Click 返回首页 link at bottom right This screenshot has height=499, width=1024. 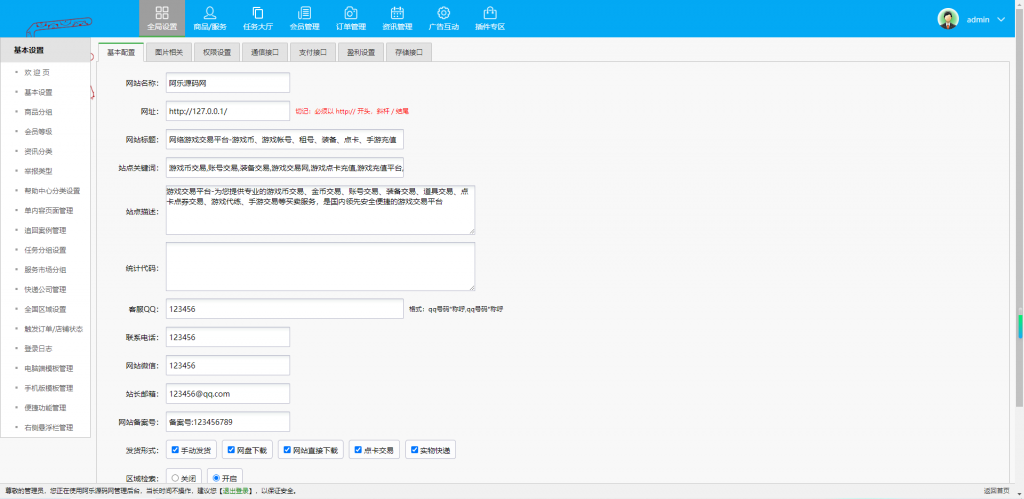pos(996,491)
